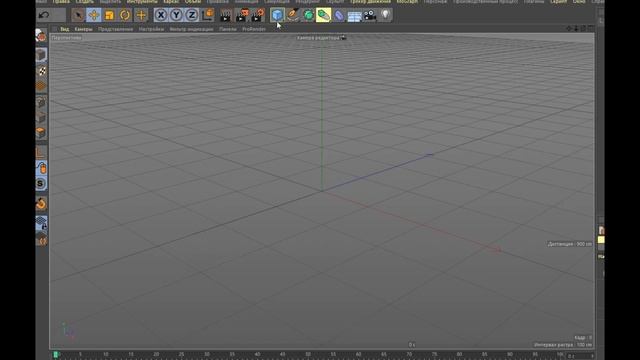Screen dimensions: 640x360
Task: Toggle the viewport maximize view icon
Action: 591,29
